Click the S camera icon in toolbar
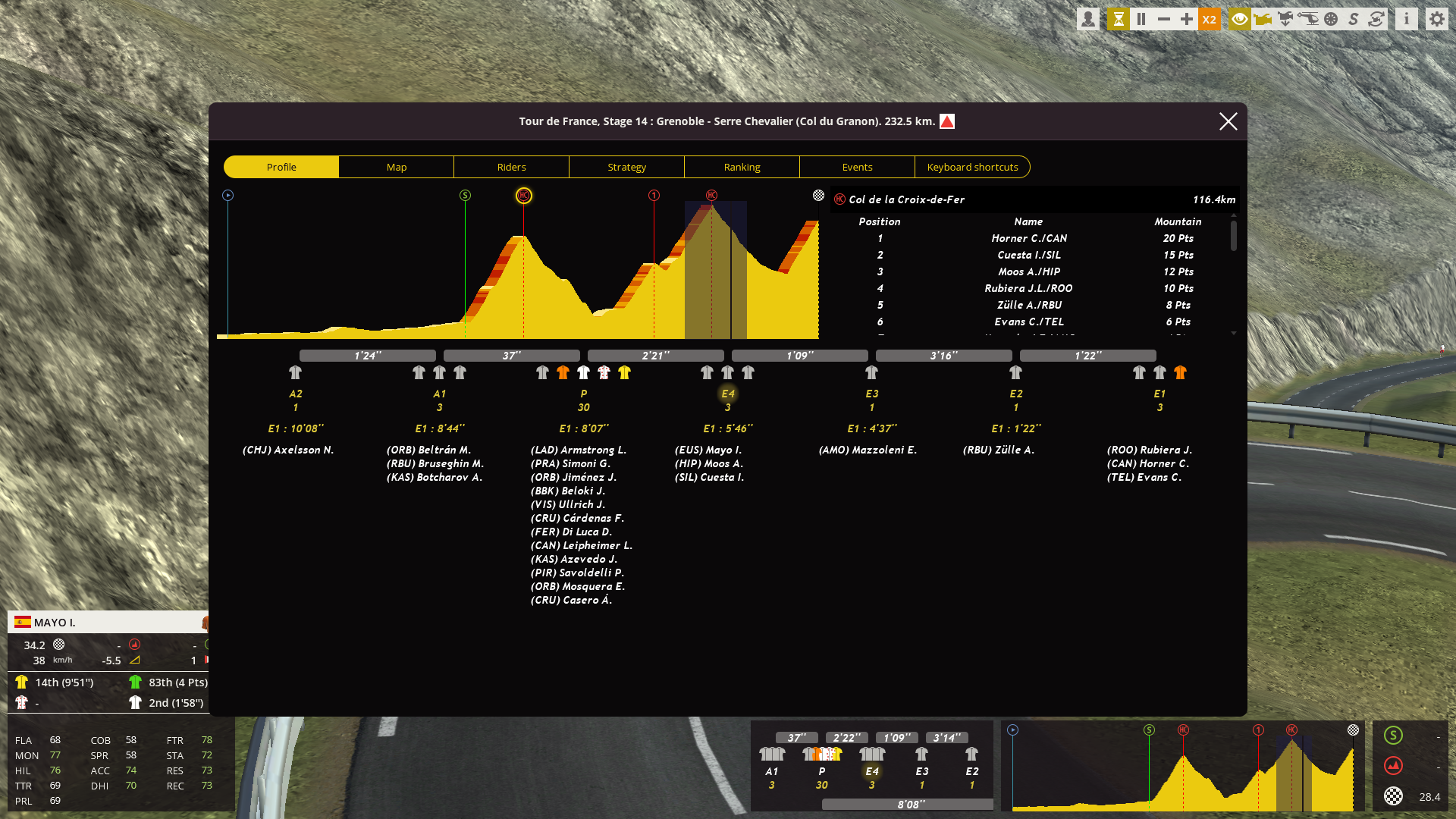This screenshot has width=1456, height=819. [x=1354, y=19]
